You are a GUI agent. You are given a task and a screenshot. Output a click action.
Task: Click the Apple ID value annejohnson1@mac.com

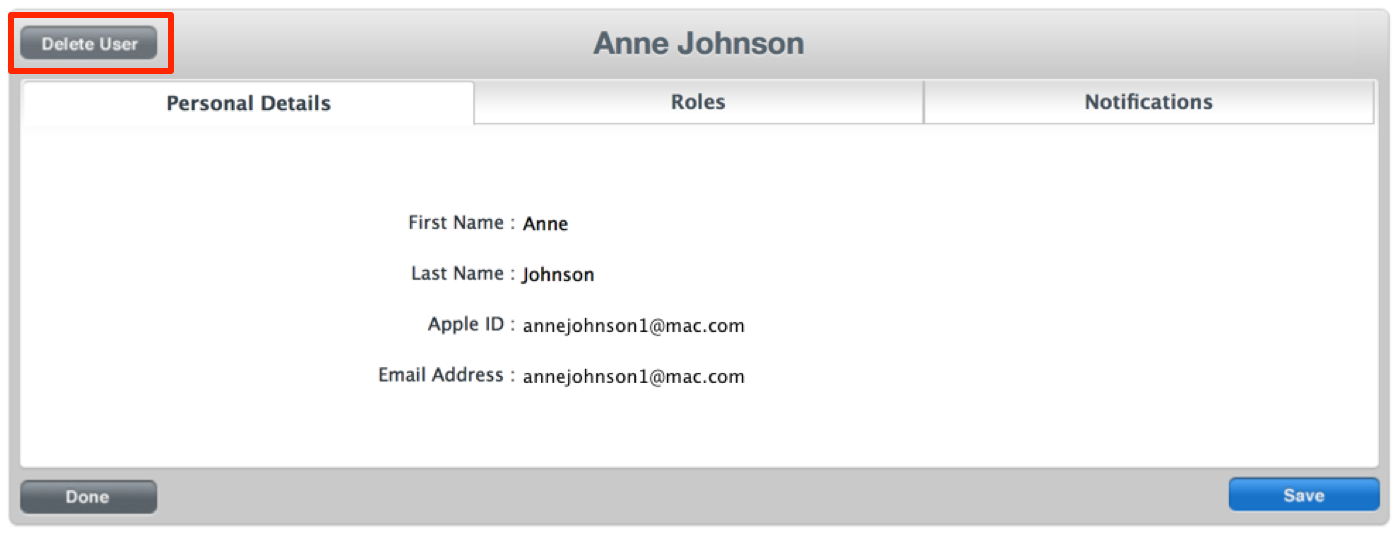pos(633,325)
